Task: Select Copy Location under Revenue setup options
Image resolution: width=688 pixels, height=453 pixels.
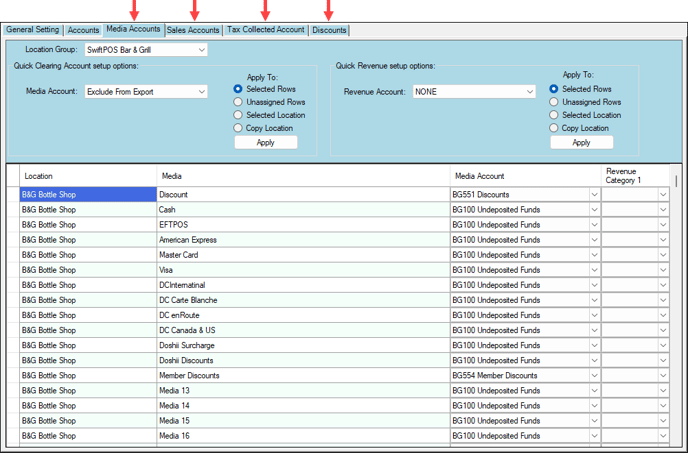Action: tap(554, 128)
